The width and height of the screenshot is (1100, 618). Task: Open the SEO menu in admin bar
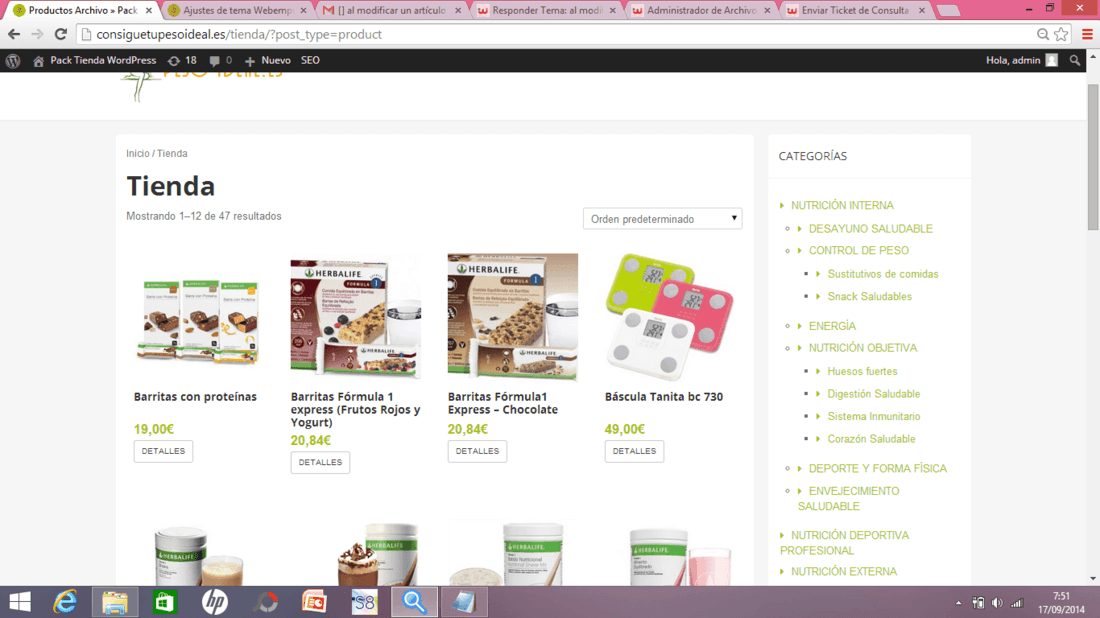pyautogui.click(x=310, y=60)
